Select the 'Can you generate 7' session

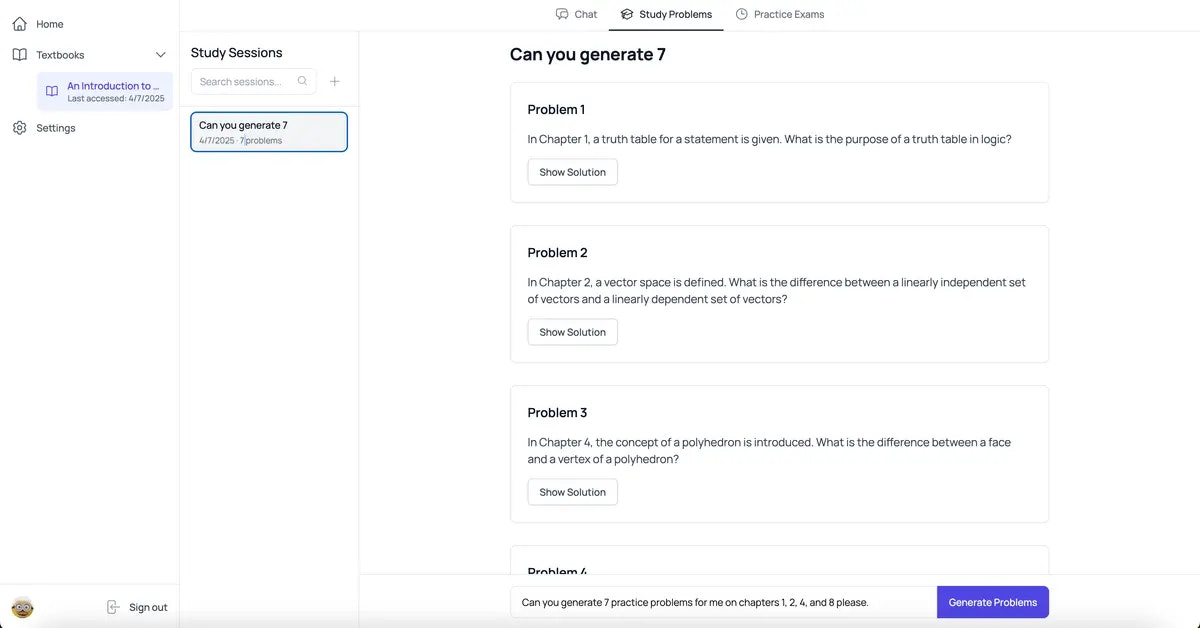(x=269, y=132)
